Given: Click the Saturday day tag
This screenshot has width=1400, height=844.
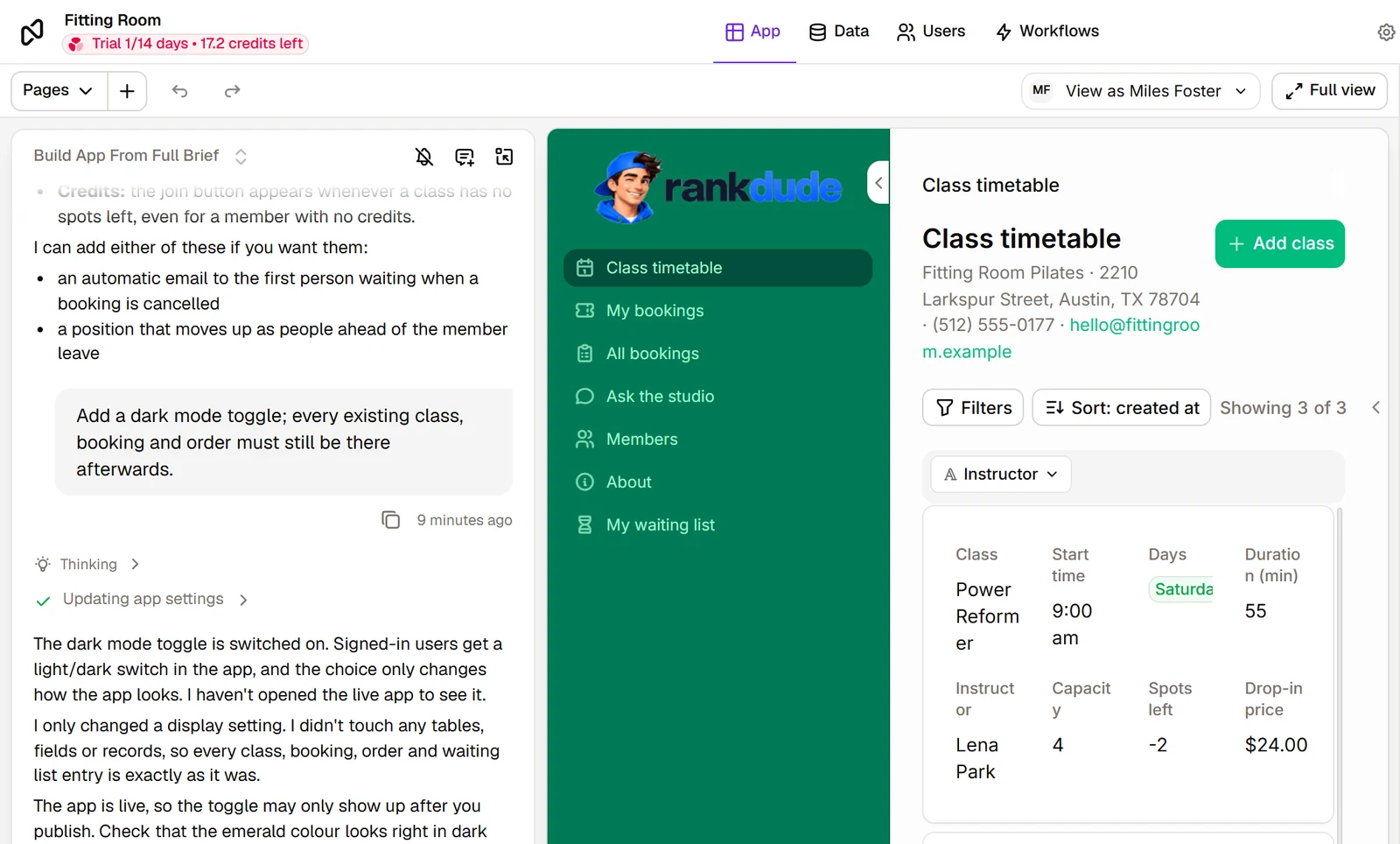Looking at the screenshot, I should (1182, 589).
